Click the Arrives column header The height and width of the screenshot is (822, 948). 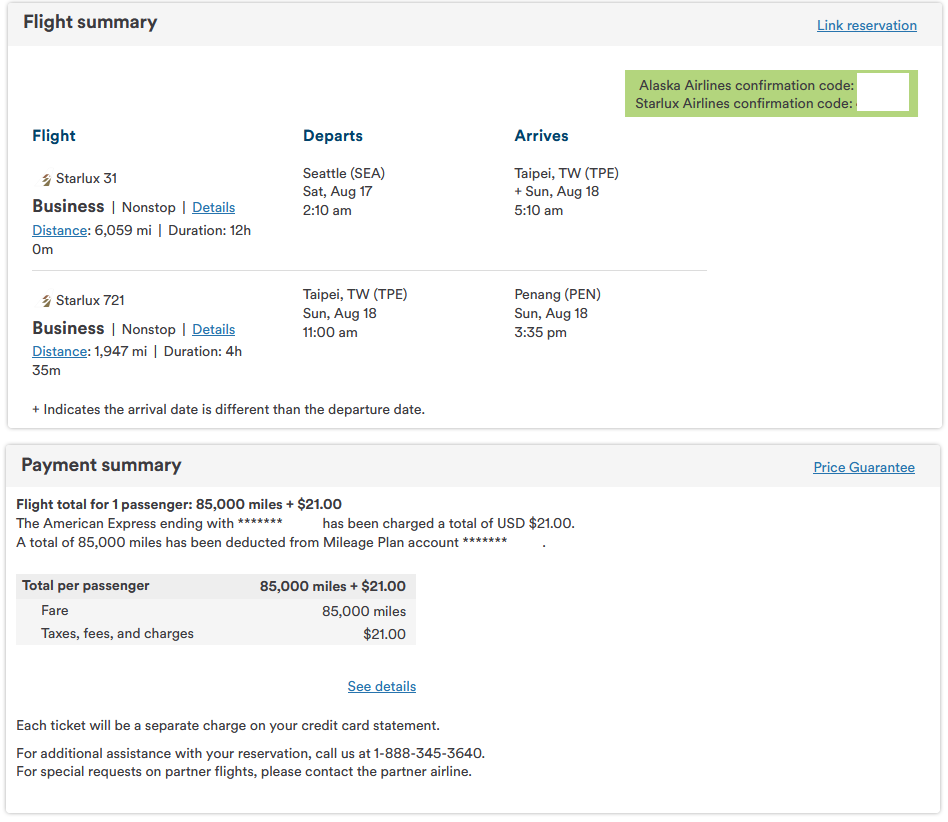[x=541, y=136]
